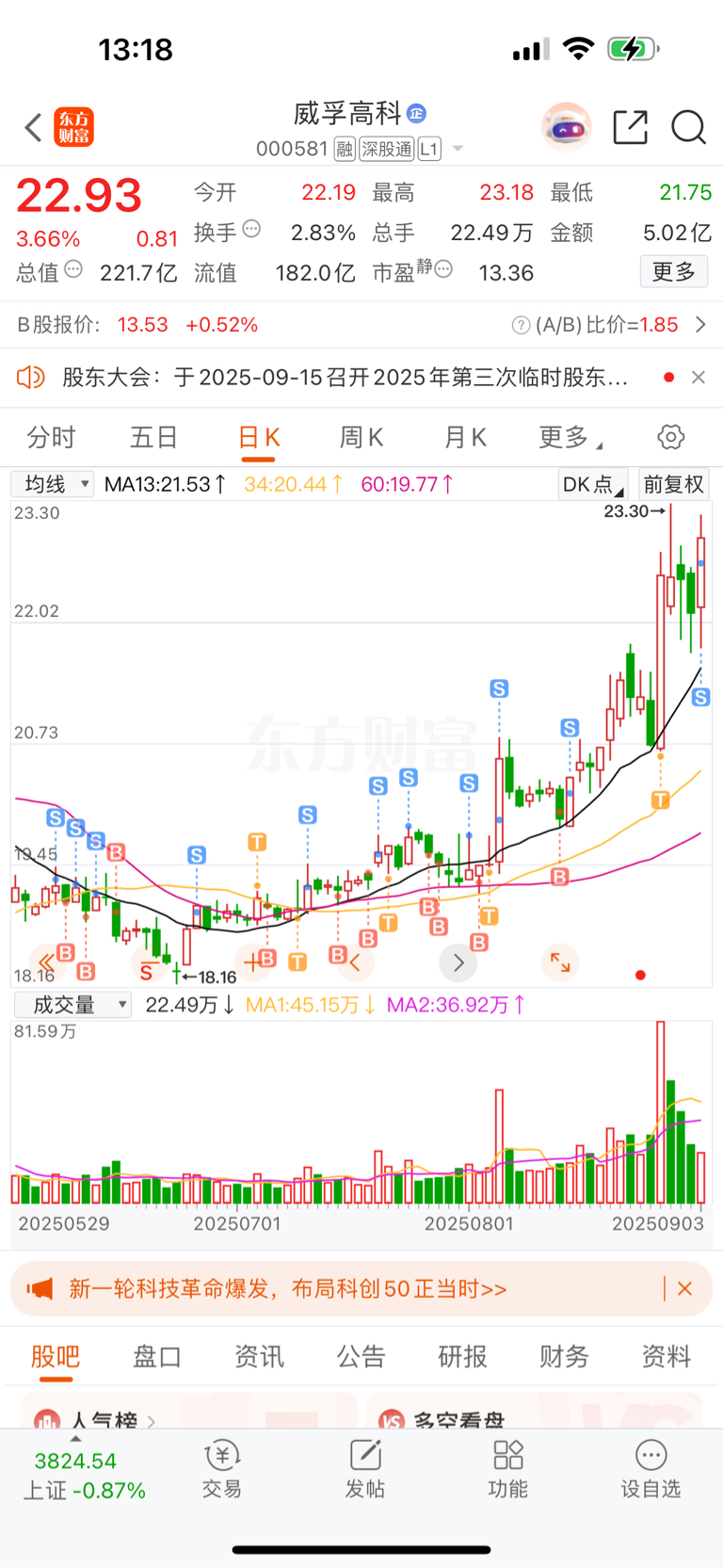Tap the MA13:21.53 label
723x1568 pixels.
165,484
